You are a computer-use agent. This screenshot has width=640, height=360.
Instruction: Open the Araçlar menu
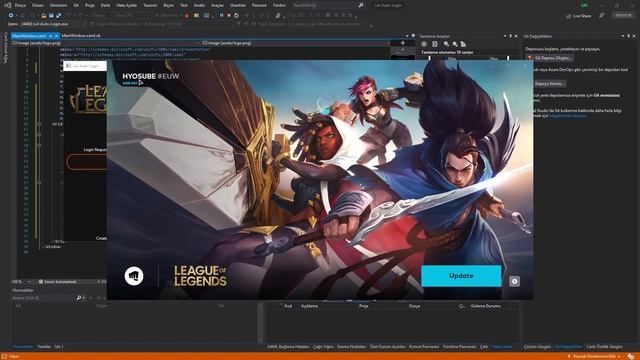[217, 5]
